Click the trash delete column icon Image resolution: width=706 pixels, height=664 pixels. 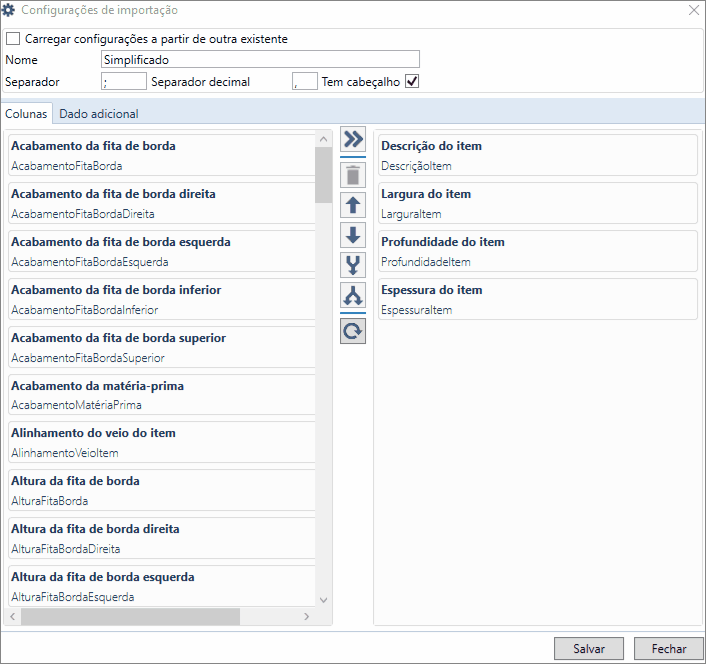coord(353,175)
